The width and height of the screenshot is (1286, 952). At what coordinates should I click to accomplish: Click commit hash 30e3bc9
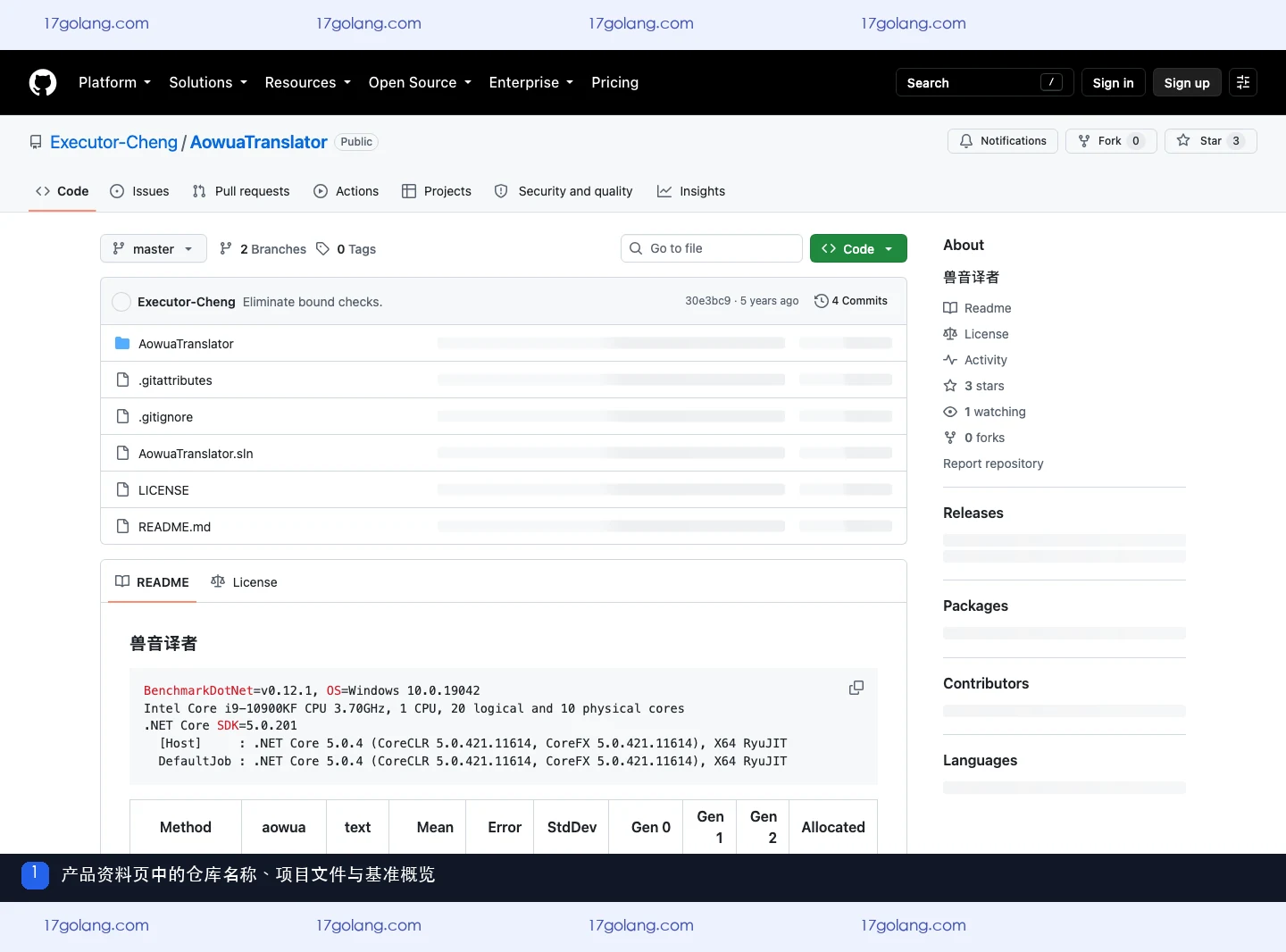pyautogui.click(x=707, y=301)
